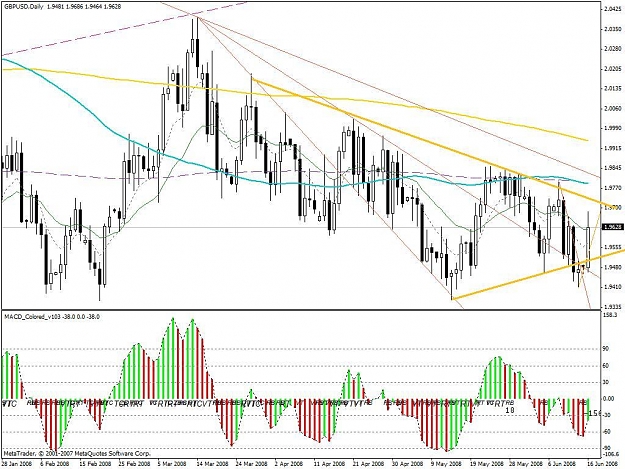Viewport: 625px width, 469px height.
Task: Click the 6 Feb 2008 date label
Action: coord(54,464)
